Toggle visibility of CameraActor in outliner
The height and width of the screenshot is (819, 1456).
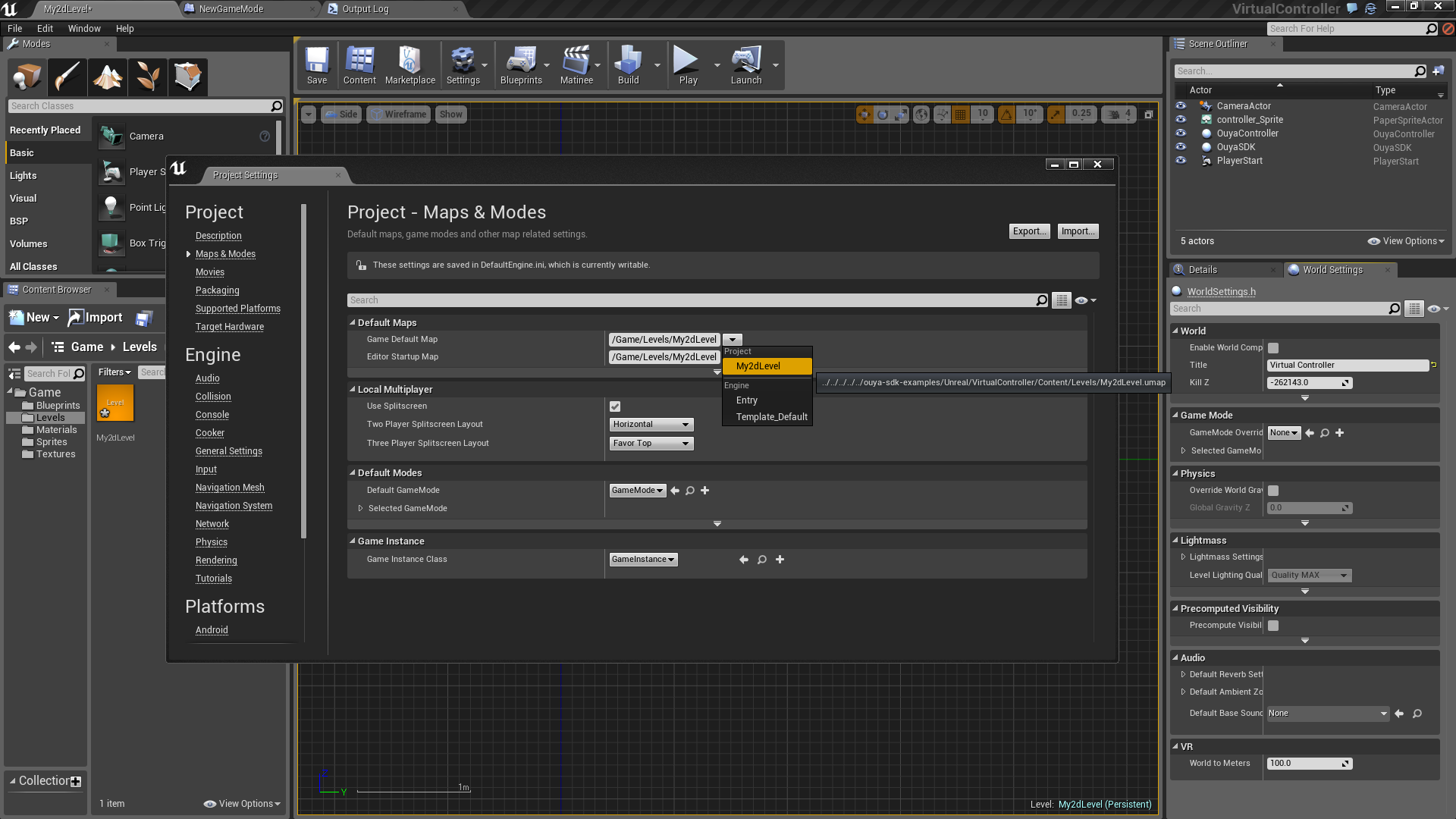(x=1181, y=106)
